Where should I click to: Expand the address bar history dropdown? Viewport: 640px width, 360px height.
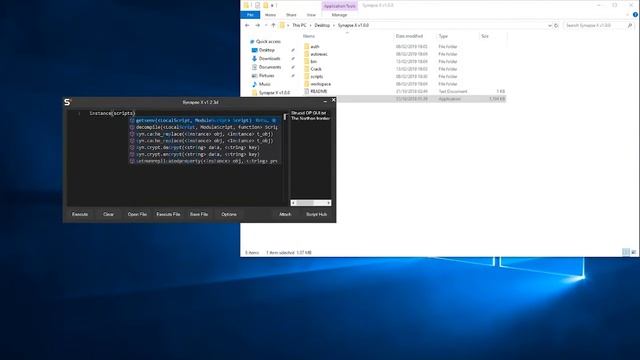pyautogui.click(x=549, y=25)
